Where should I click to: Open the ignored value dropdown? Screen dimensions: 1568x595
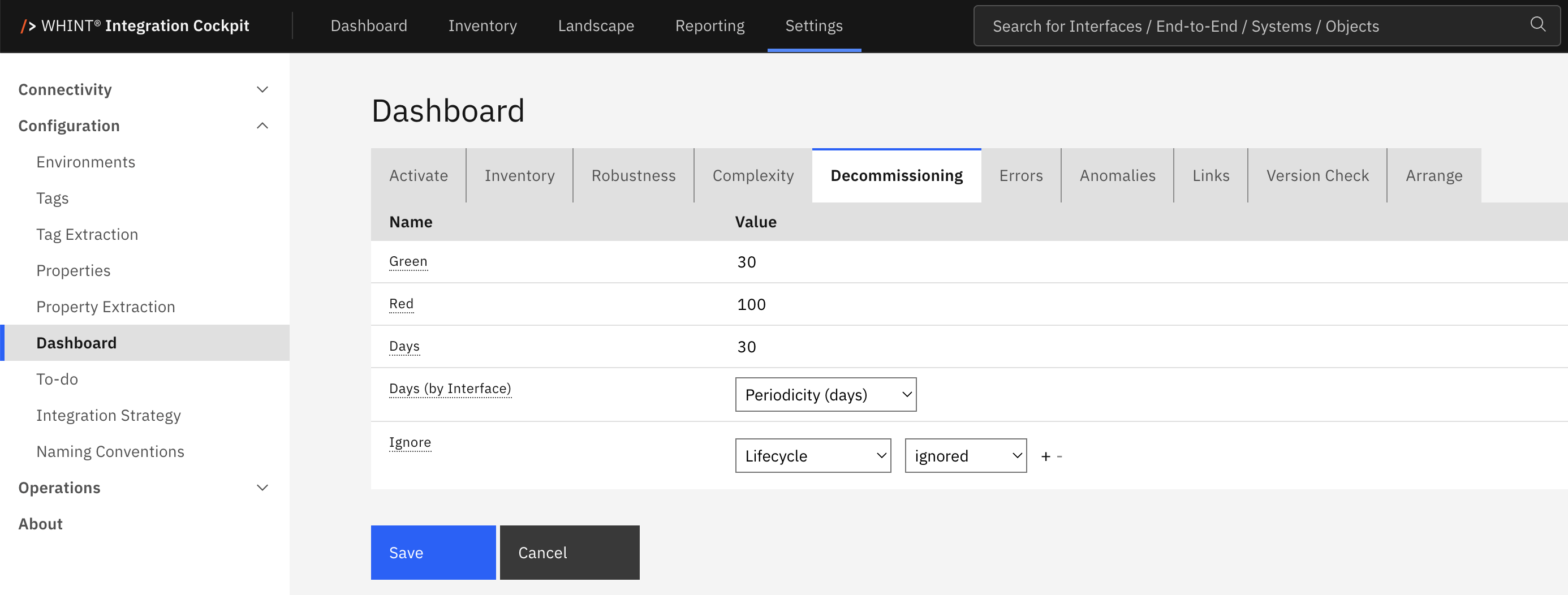966,456
